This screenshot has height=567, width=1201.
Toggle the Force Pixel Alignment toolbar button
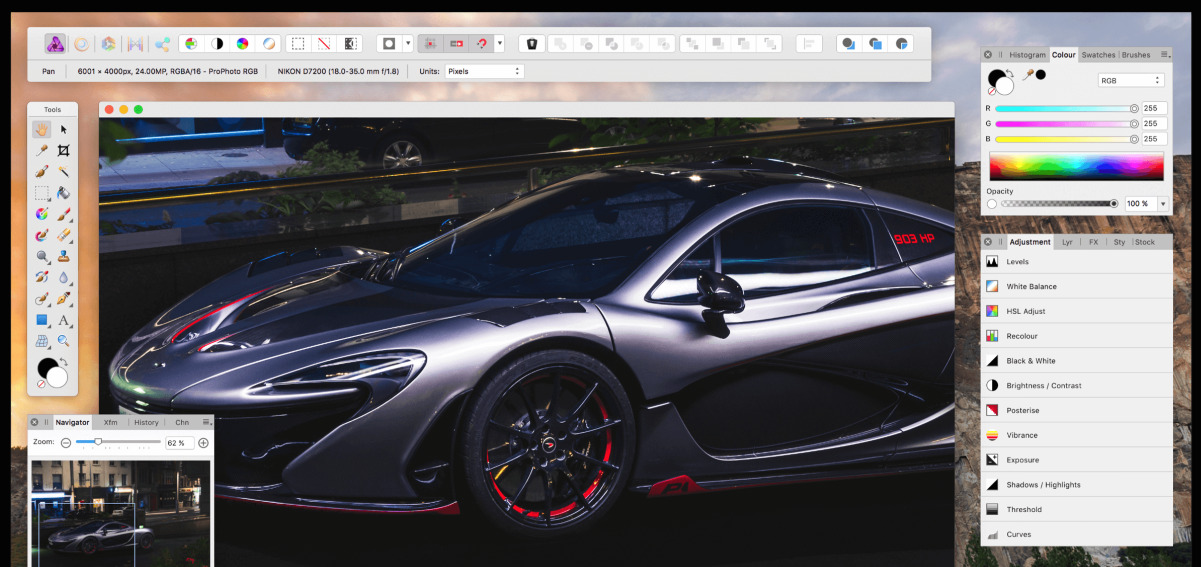point(431,44)
